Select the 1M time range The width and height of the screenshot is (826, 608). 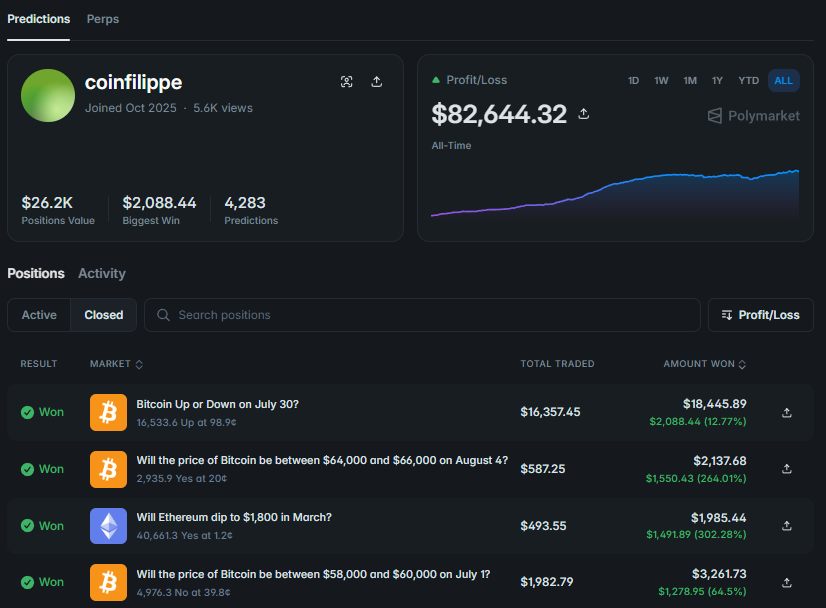coord(690,81)
